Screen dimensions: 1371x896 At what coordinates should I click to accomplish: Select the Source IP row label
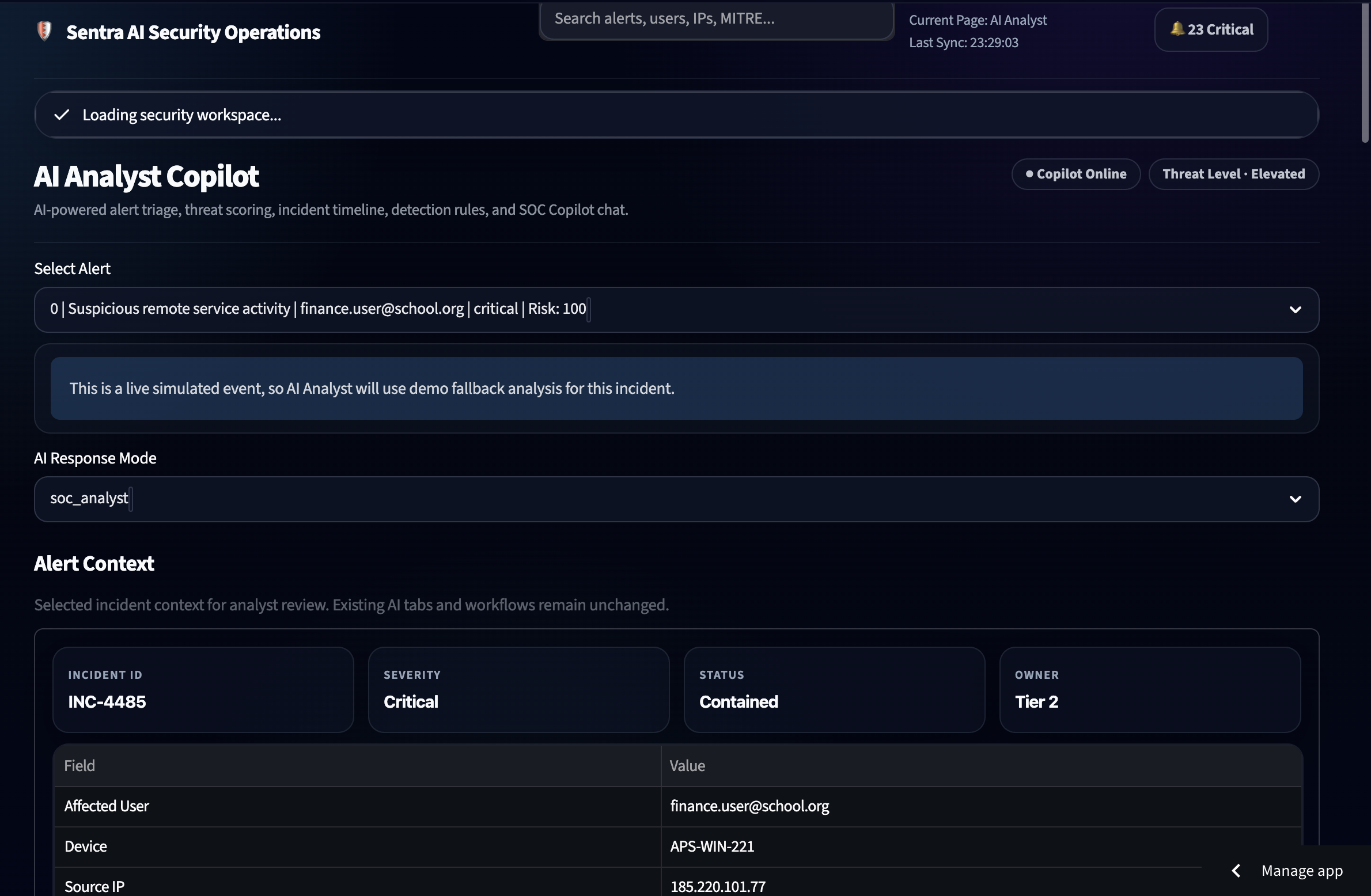(94, 887)
